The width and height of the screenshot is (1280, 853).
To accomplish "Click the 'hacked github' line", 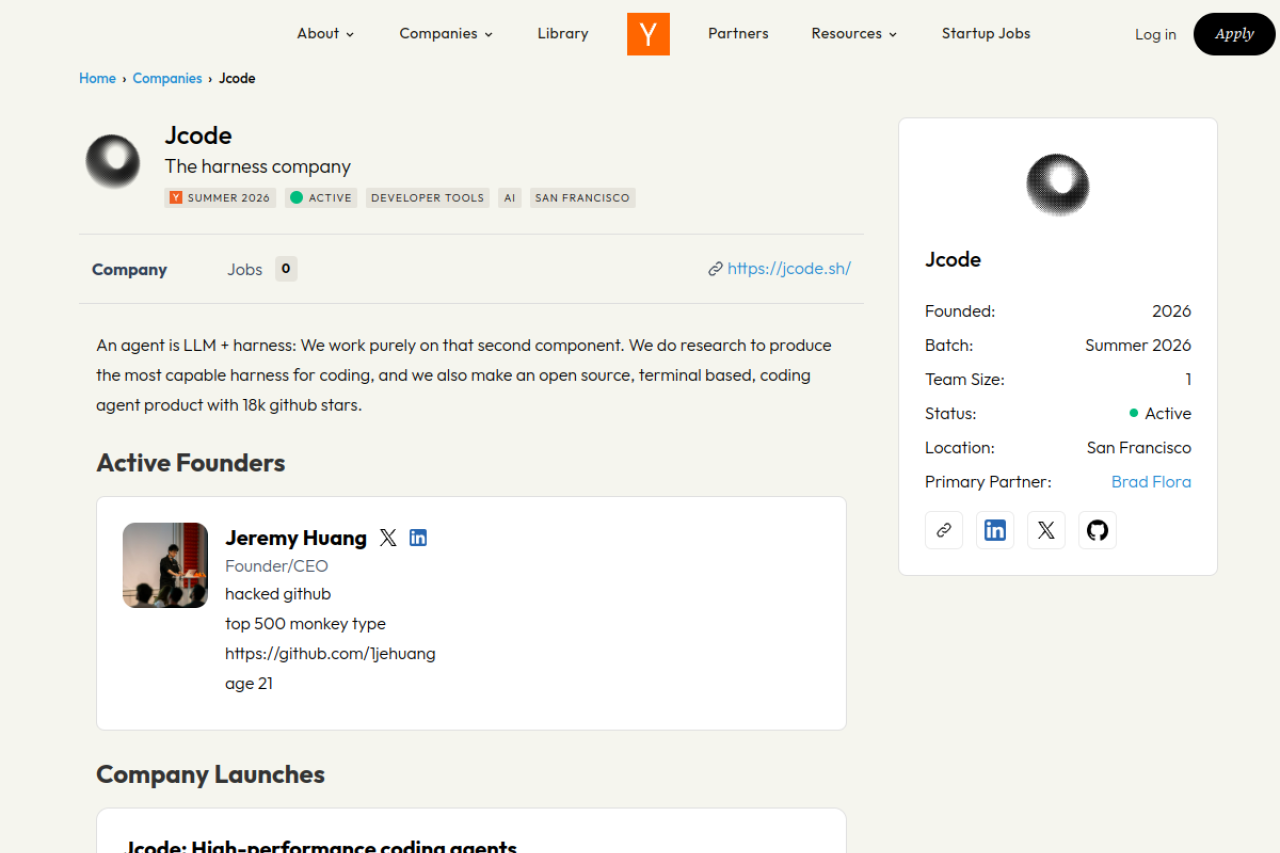I will [278, 594].
